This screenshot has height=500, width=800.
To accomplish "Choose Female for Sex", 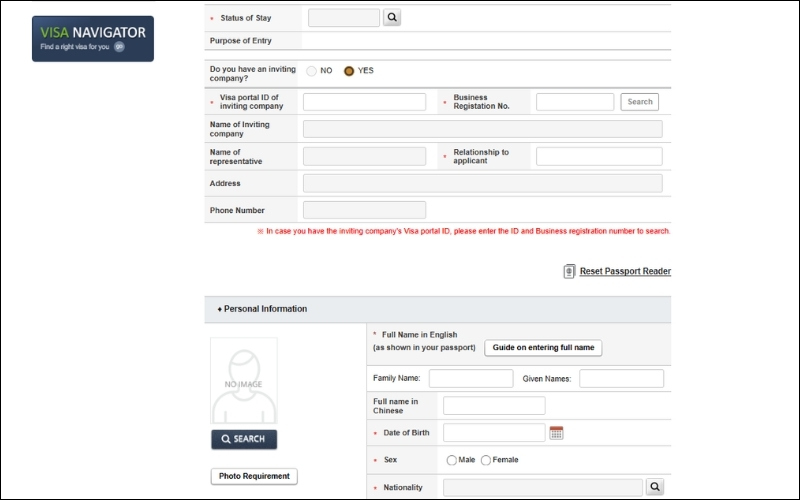I will coord(486,460).
